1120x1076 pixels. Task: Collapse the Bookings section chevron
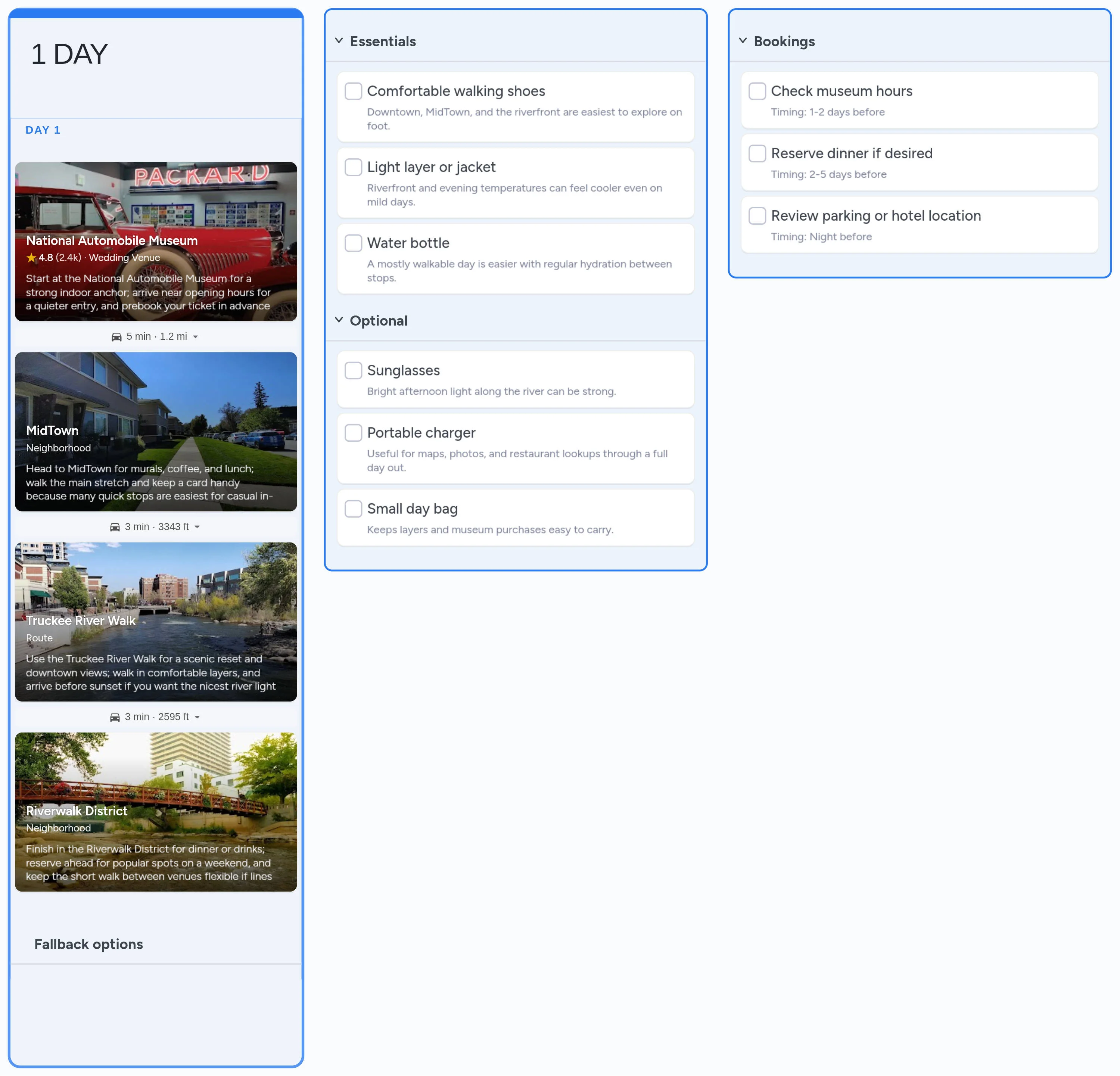743,41
